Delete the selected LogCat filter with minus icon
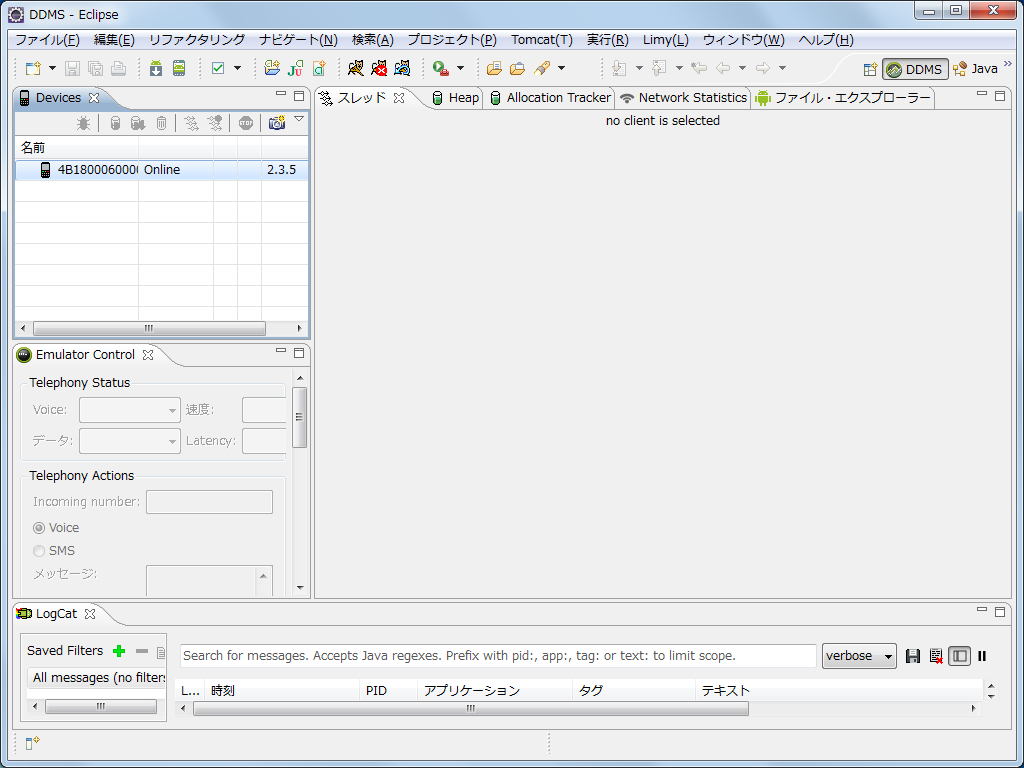 pyautogui.click(x=142, y=650)
